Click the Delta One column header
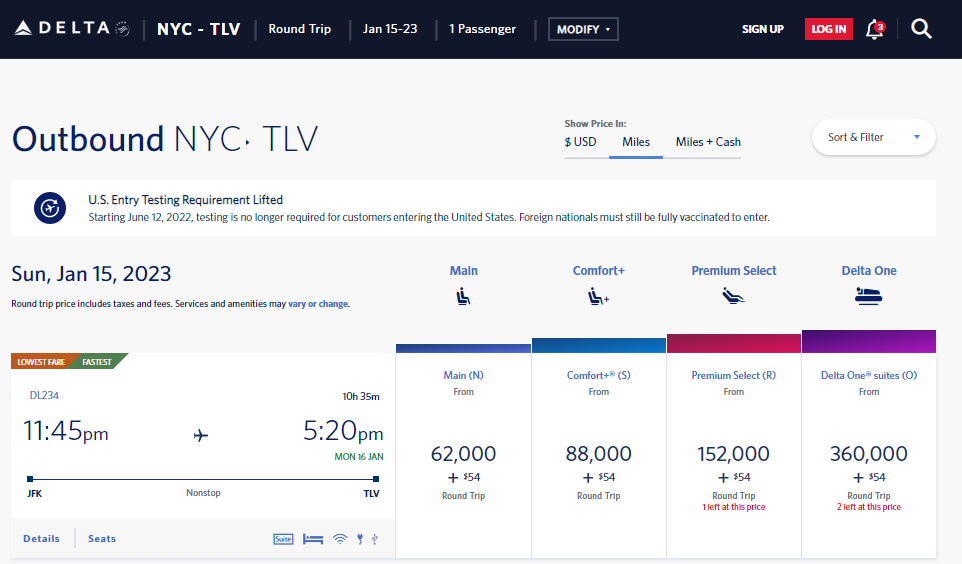This screenshot has height=564, width=962. click(x=869, y=271)
